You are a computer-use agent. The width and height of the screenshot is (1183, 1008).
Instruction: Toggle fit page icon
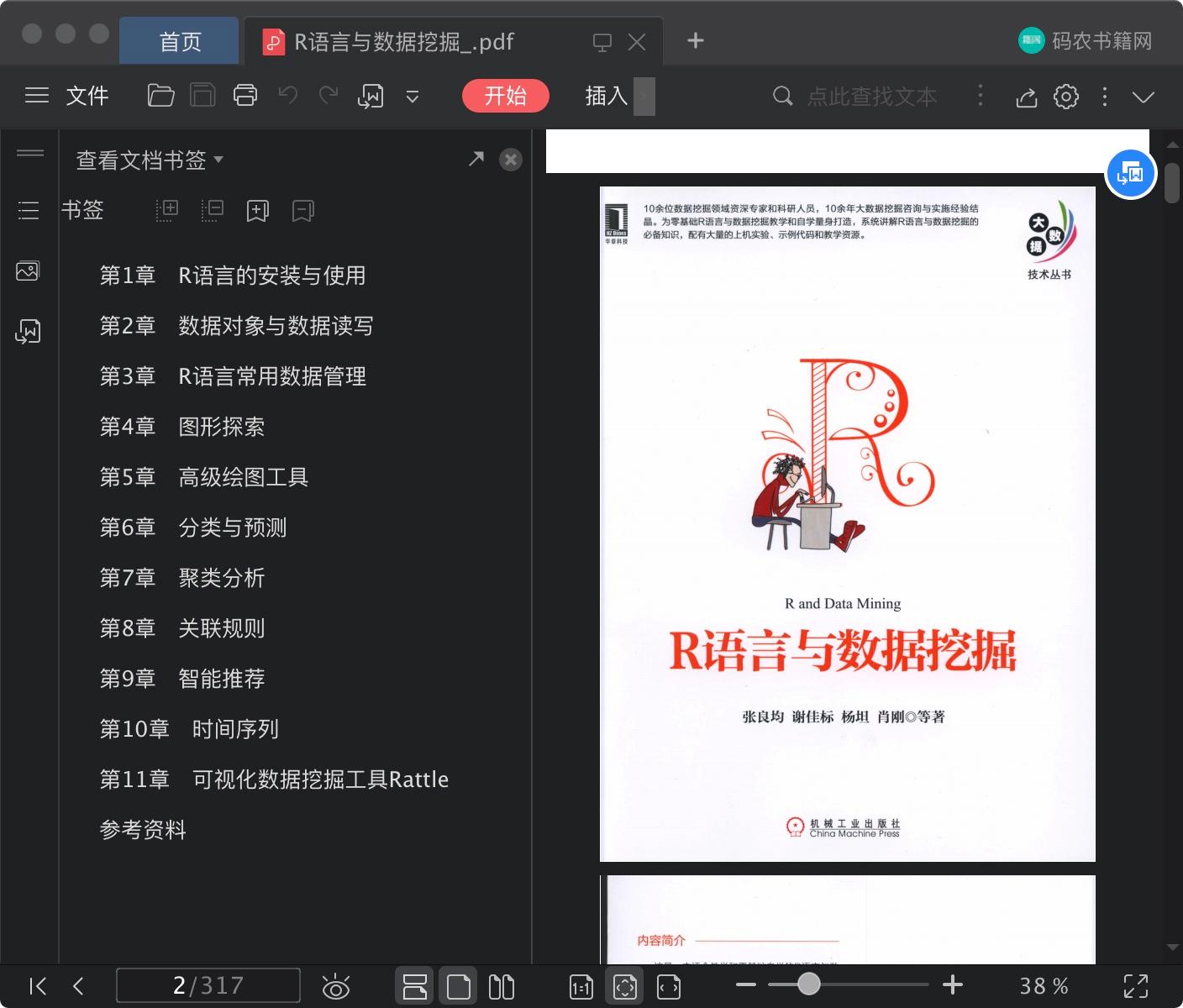[x=625, y=986]
